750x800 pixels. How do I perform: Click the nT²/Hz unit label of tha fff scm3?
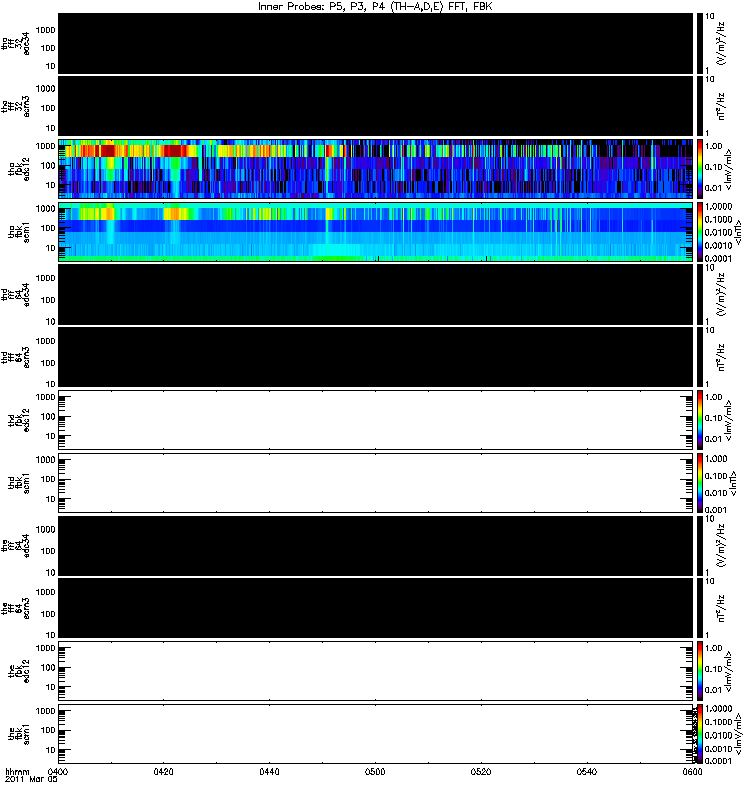(x=721, y=106)
